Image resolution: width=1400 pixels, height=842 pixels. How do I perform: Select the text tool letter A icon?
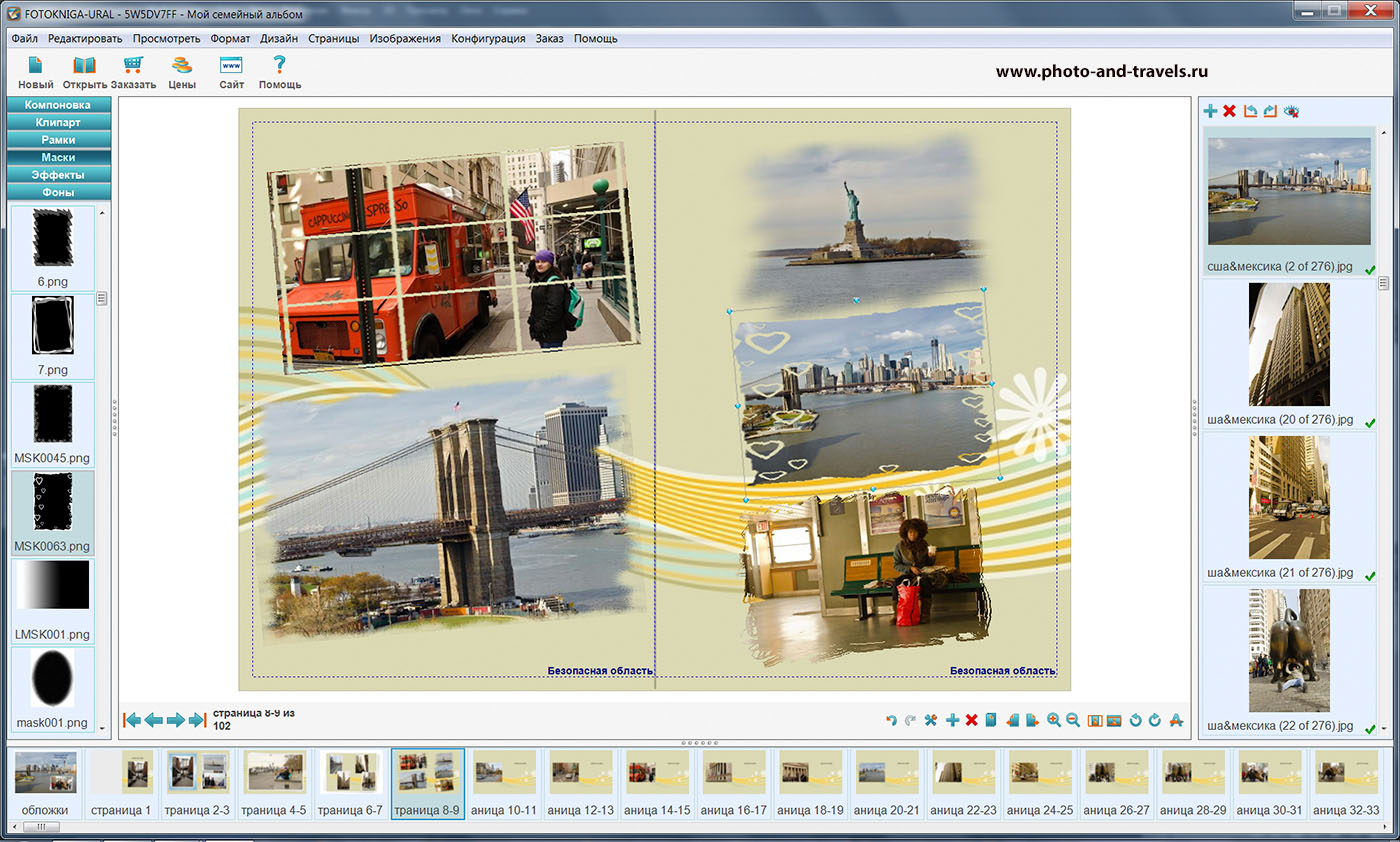tap(1176, 720)
